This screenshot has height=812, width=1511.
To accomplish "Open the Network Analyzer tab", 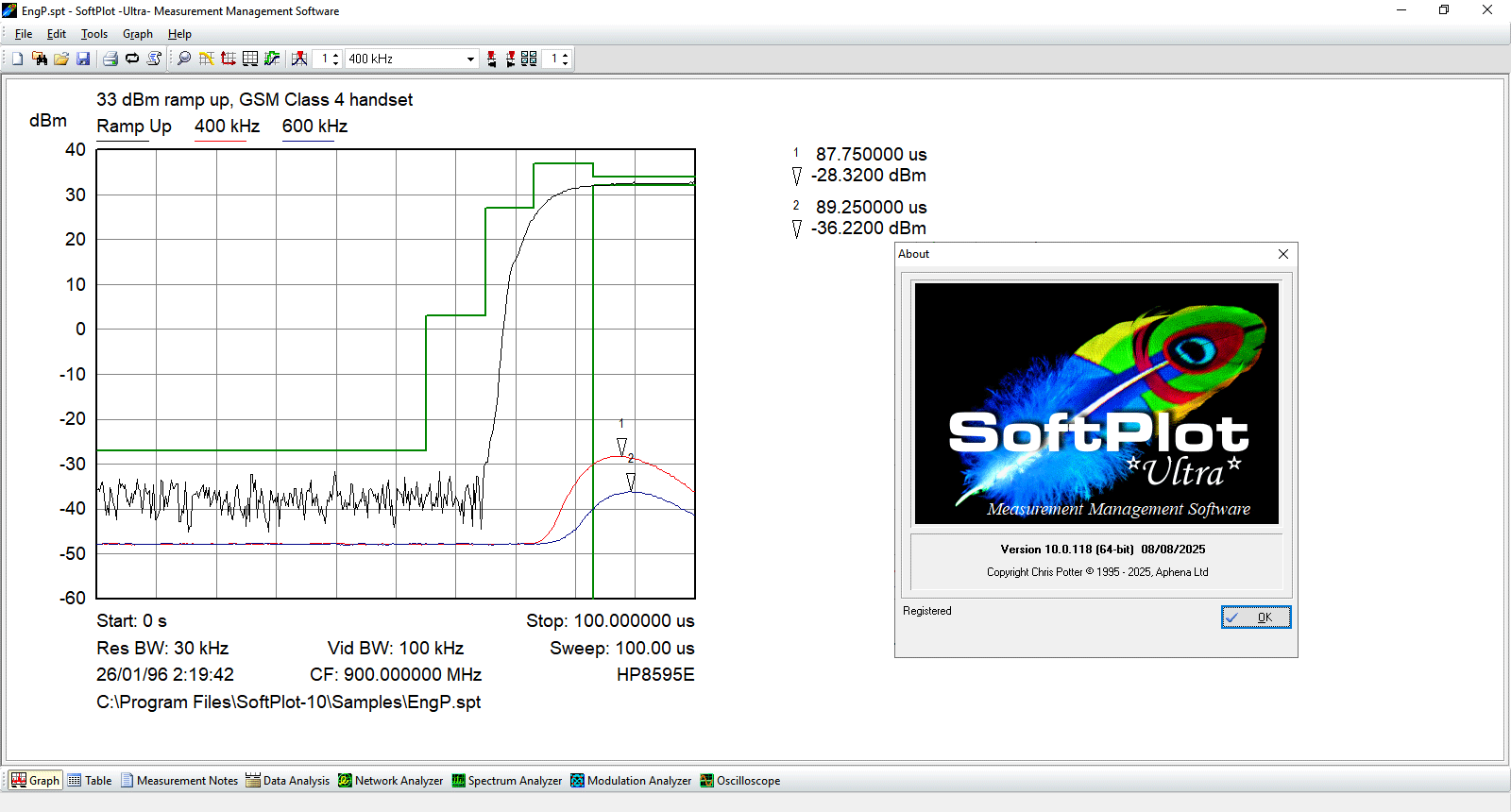I will 391,780.
